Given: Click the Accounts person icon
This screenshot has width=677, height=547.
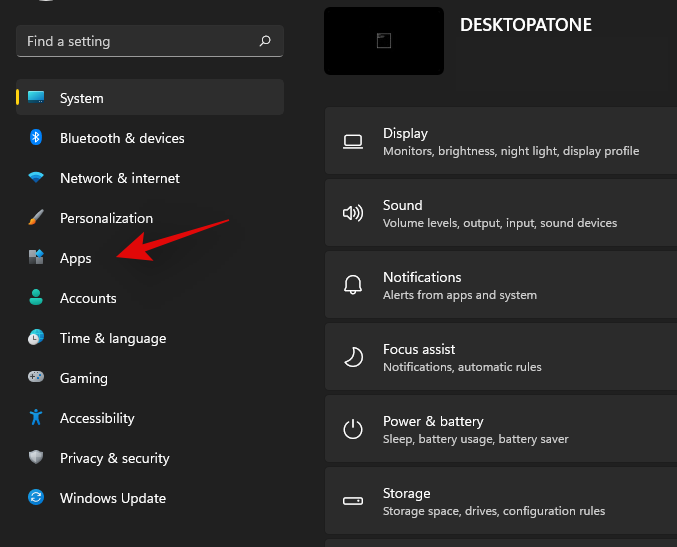Looking at the screenshot, I should (x=36, y=298).
